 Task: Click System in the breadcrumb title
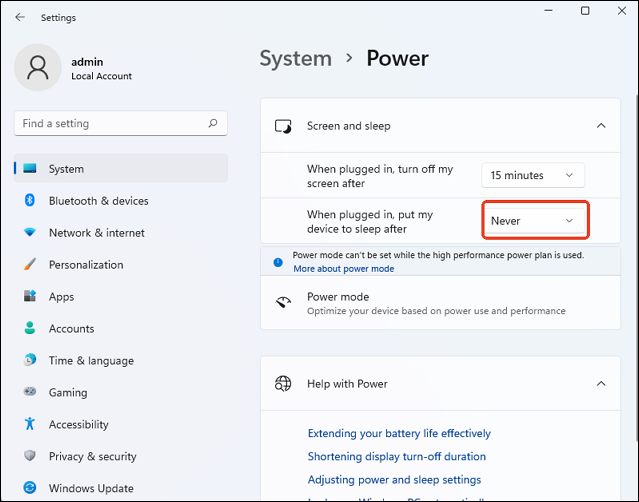[295, 58]
